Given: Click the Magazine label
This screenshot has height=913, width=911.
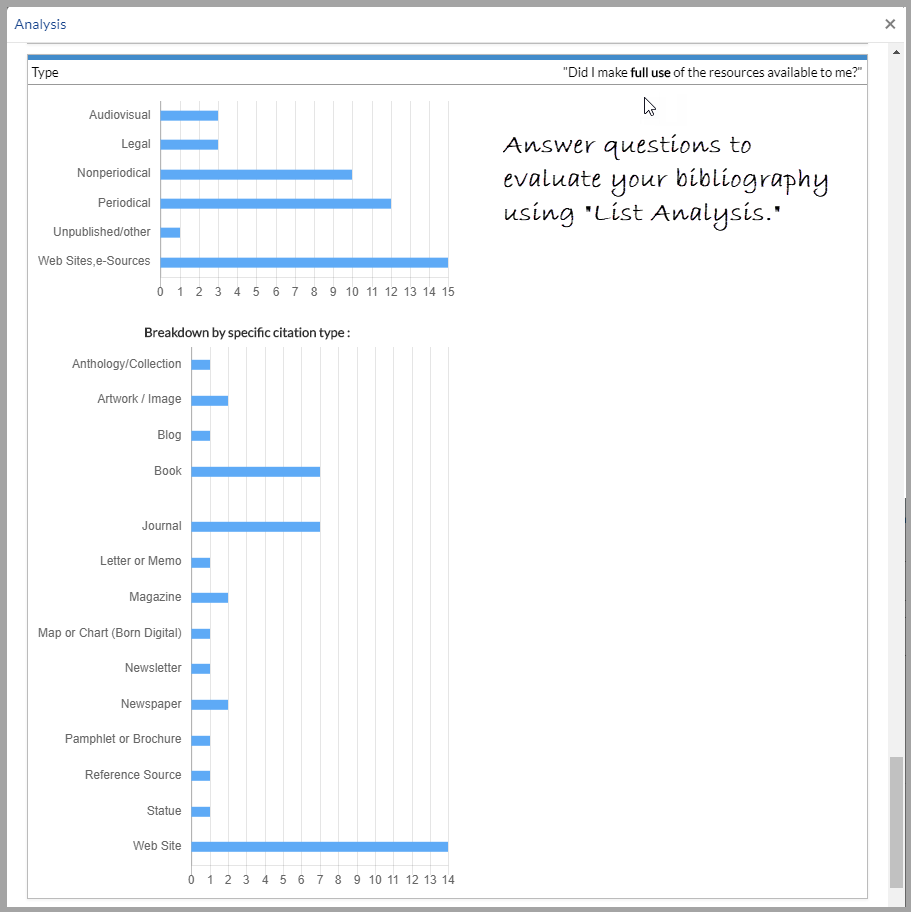Looking at the screenshot, I should pyautogui.click(x=155, y=597).
